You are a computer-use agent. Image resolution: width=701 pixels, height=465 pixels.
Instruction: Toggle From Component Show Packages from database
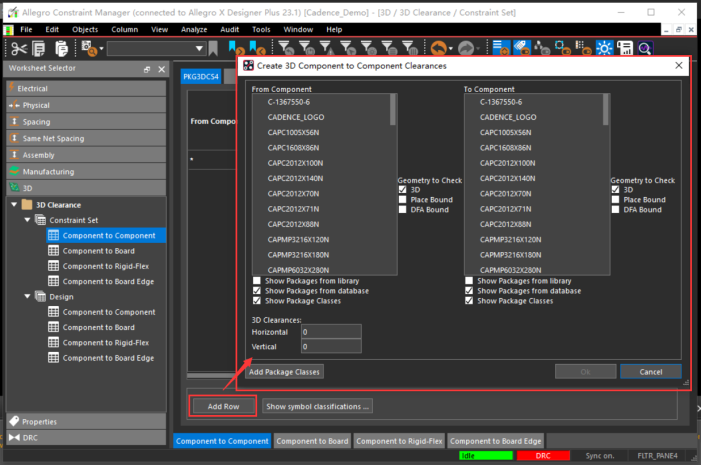click(257, 291)
